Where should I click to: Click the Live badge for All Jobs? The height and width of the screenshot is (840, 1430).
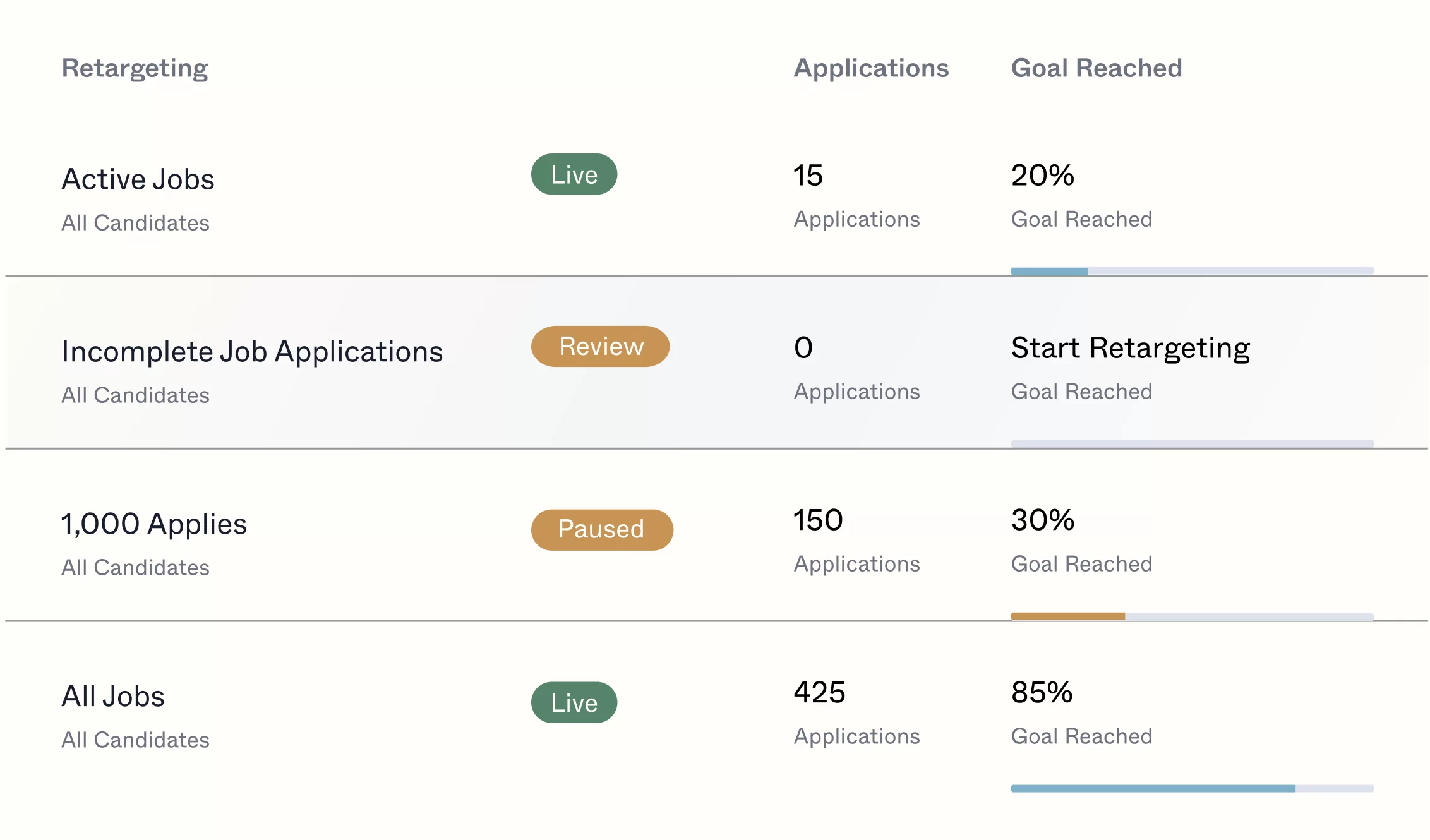point(574,702)
